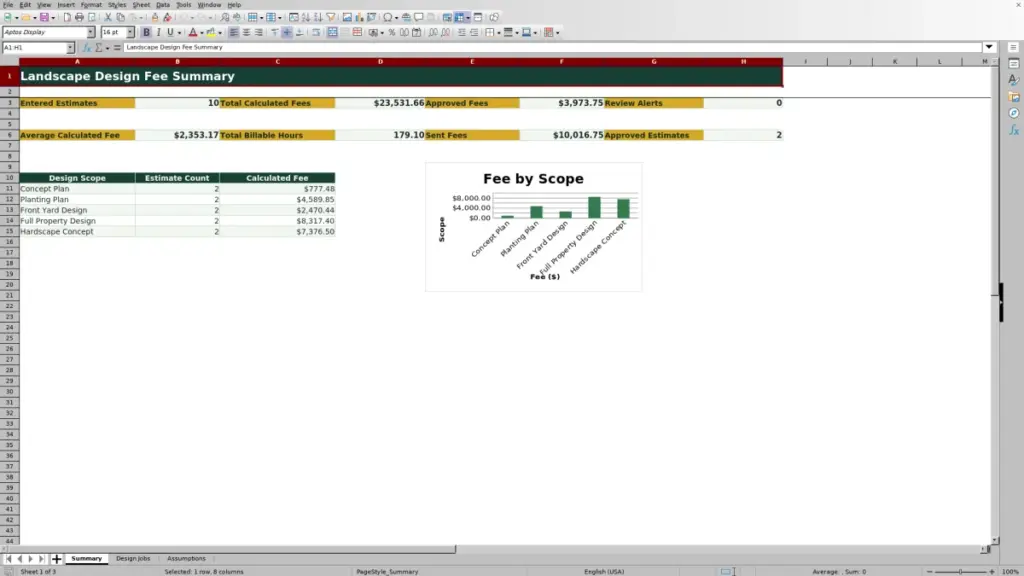Click the zoom in plus button

point(991,571)
